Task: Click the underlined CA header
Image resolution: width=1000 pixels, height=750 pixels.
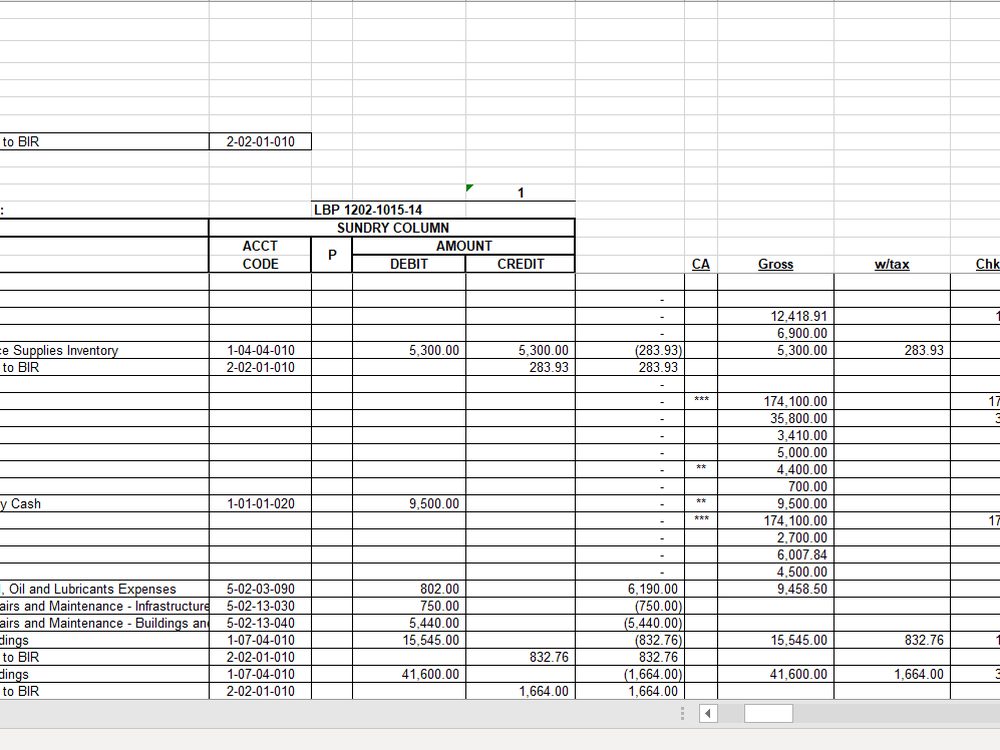Action: pos(701,264)
